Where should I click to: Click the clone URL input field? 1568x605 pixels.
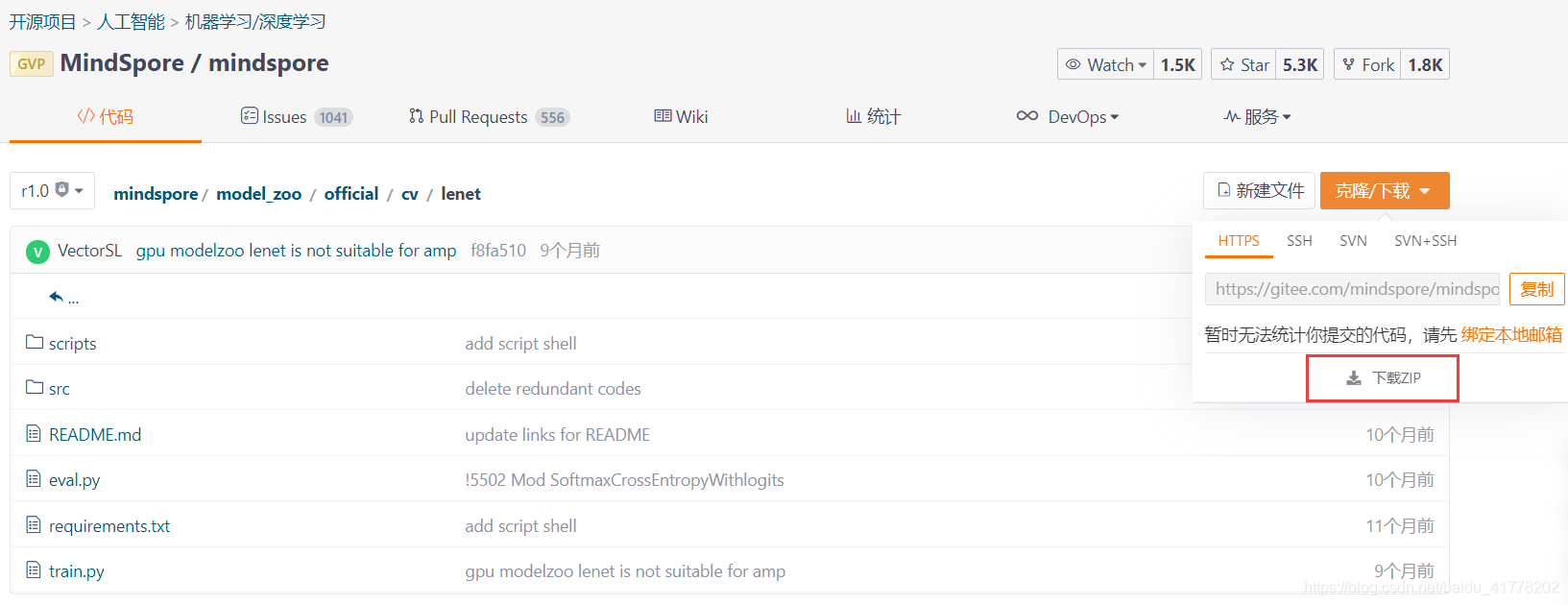1352,289
